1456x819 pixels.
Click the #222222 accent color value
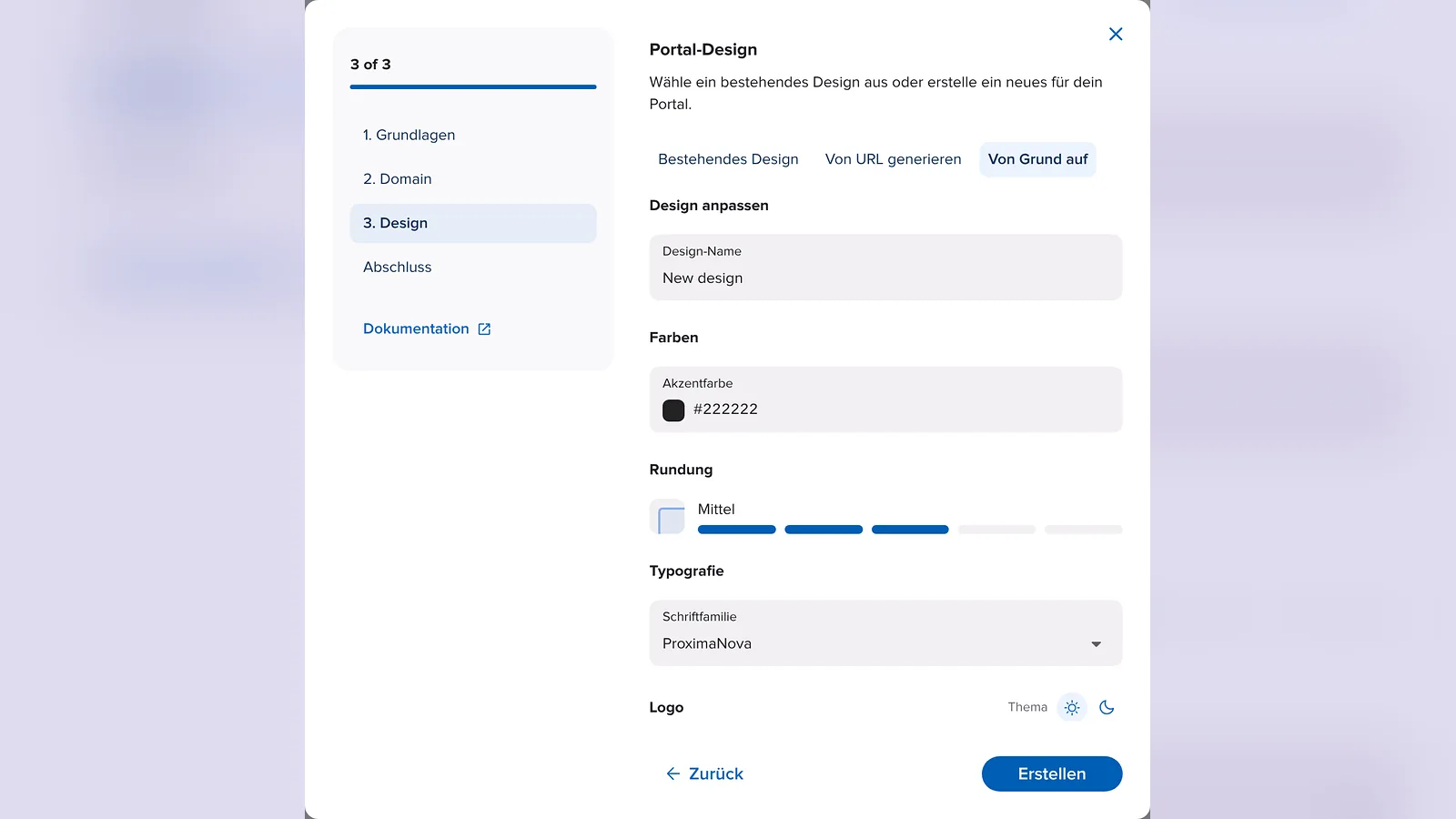[x=725, y=409]
